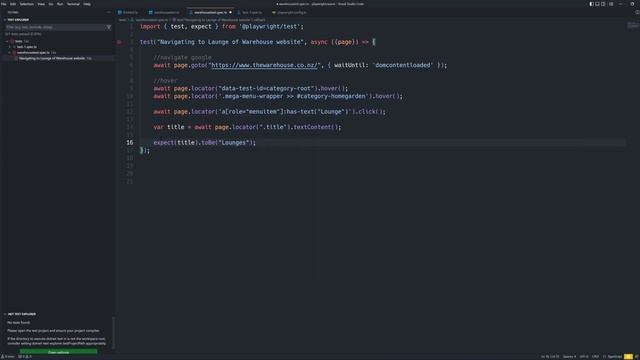Click the 'var title' code on line 14
Image resolution: width=640 pixels, height=360 pixels.
coord(169,127)
